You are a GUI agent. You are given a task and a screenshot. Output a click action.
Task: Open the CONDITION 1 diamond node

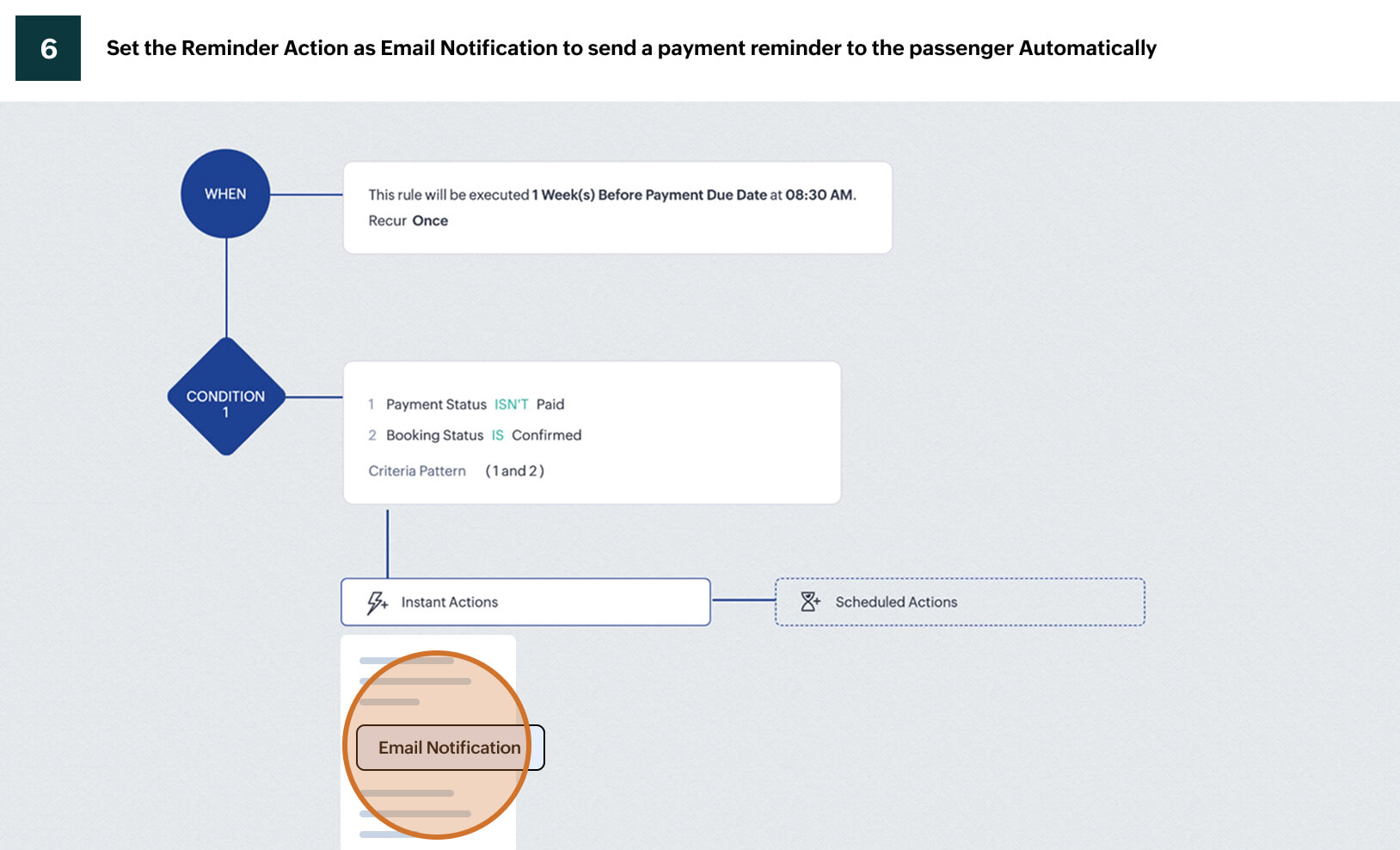click(226, 402)
